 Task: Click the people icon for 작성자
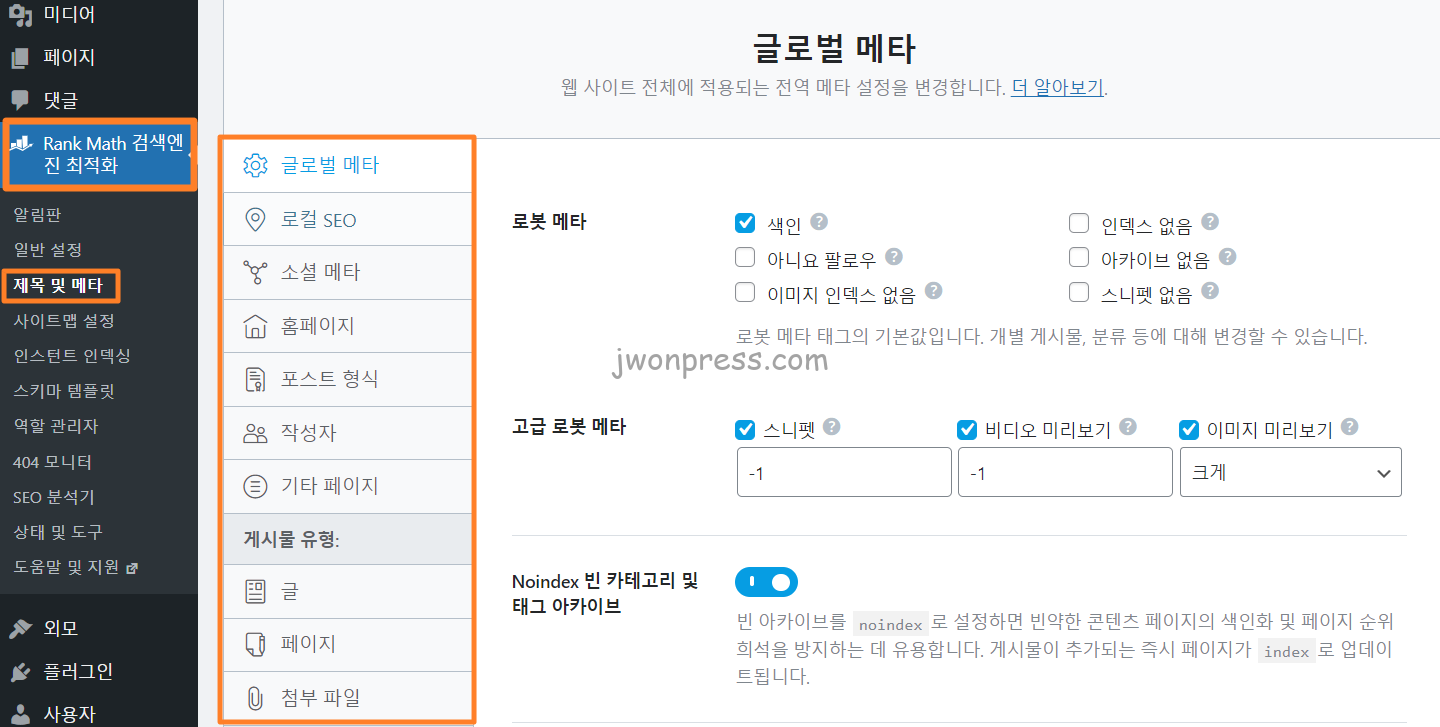click(256, 433)
